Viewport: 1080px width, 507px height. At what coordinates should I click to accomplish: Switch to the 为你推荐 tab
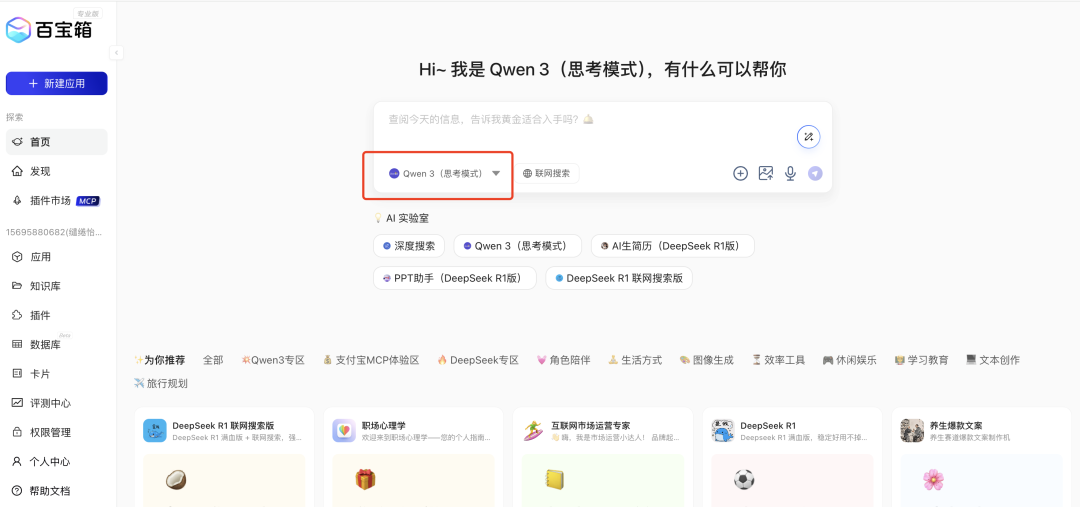[x=160, y=360]
